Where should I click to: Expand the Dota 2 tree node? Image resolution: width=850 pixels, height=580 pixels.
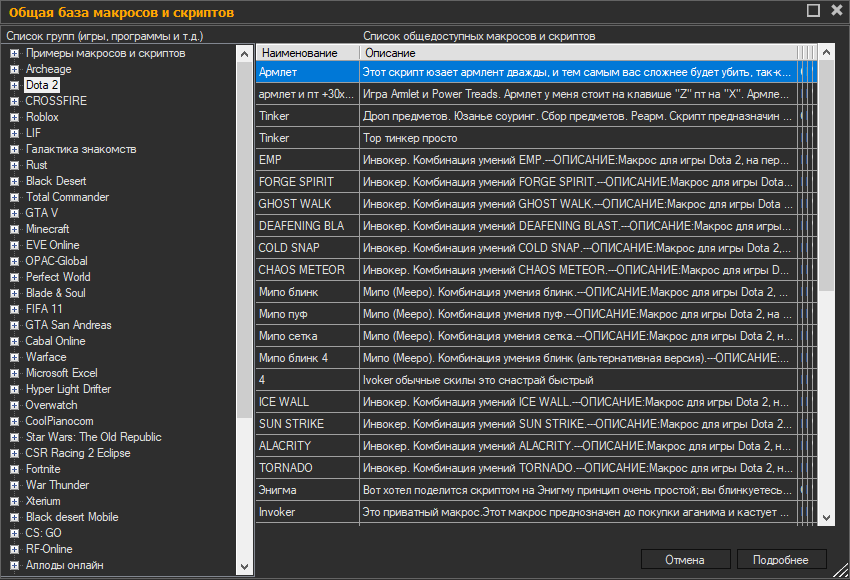click(15, 86)
